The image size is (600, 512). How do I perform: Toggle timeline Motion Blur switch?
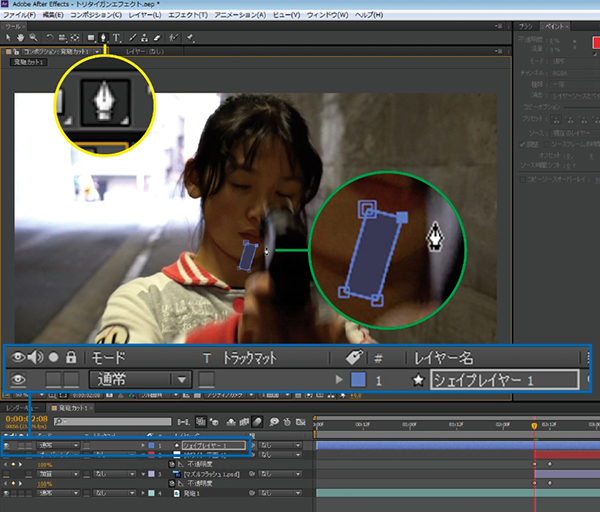pyautogui.click(x=257, y=422)
